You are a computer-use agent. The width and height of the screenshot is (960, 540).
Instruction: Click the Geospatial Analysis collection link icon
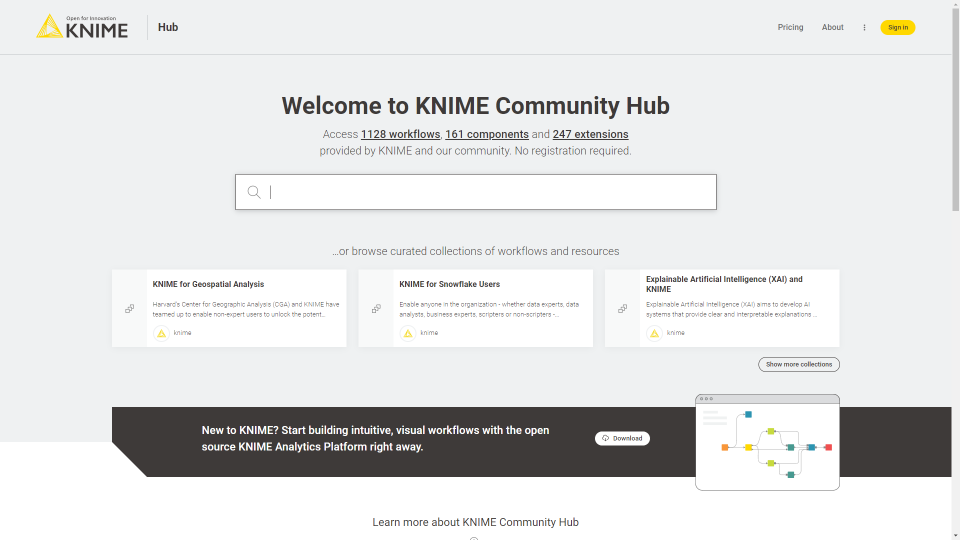click(x=130, y=309)
